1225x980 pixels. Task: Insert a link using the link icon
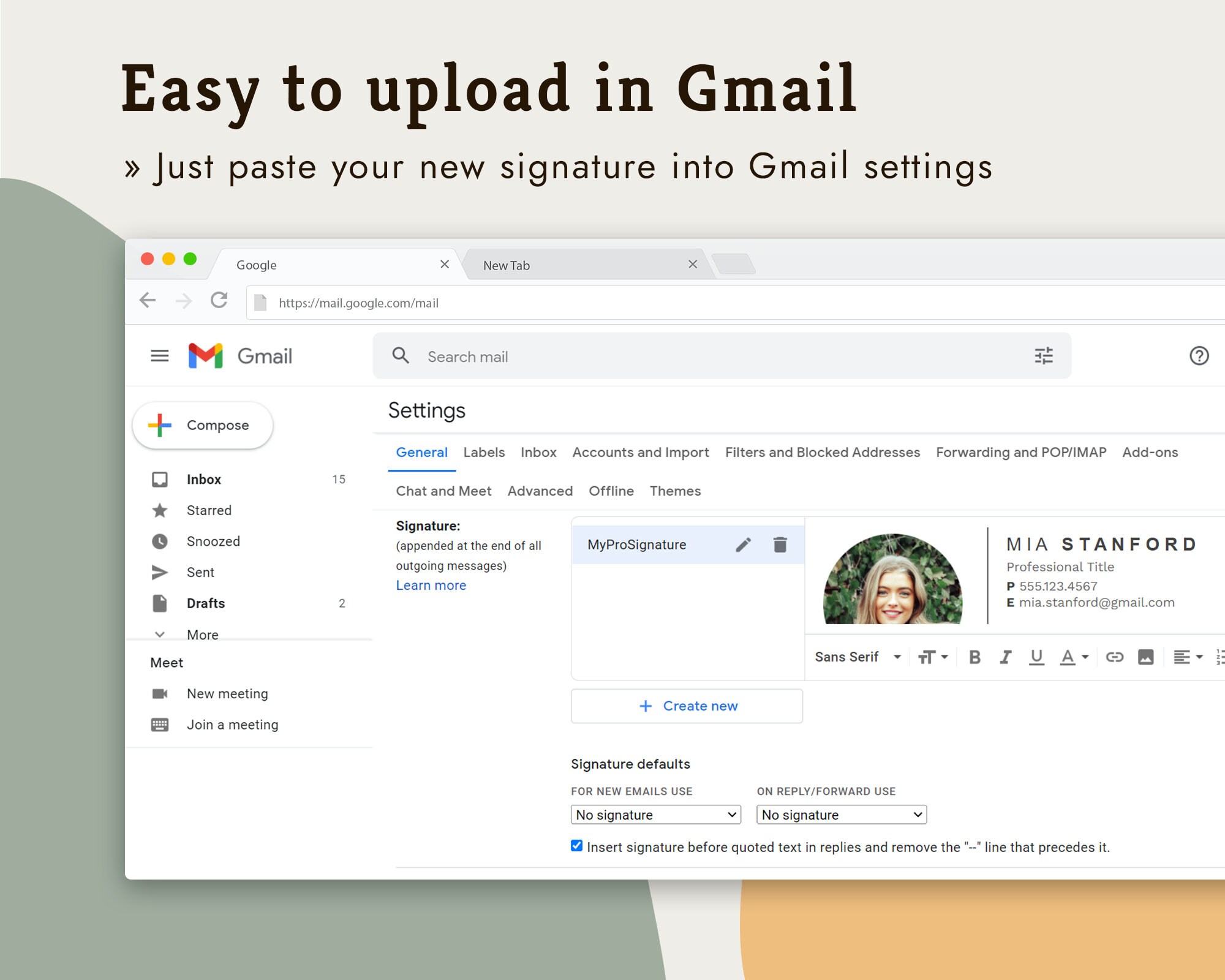pyautogui.click(x=1115, y=657)
